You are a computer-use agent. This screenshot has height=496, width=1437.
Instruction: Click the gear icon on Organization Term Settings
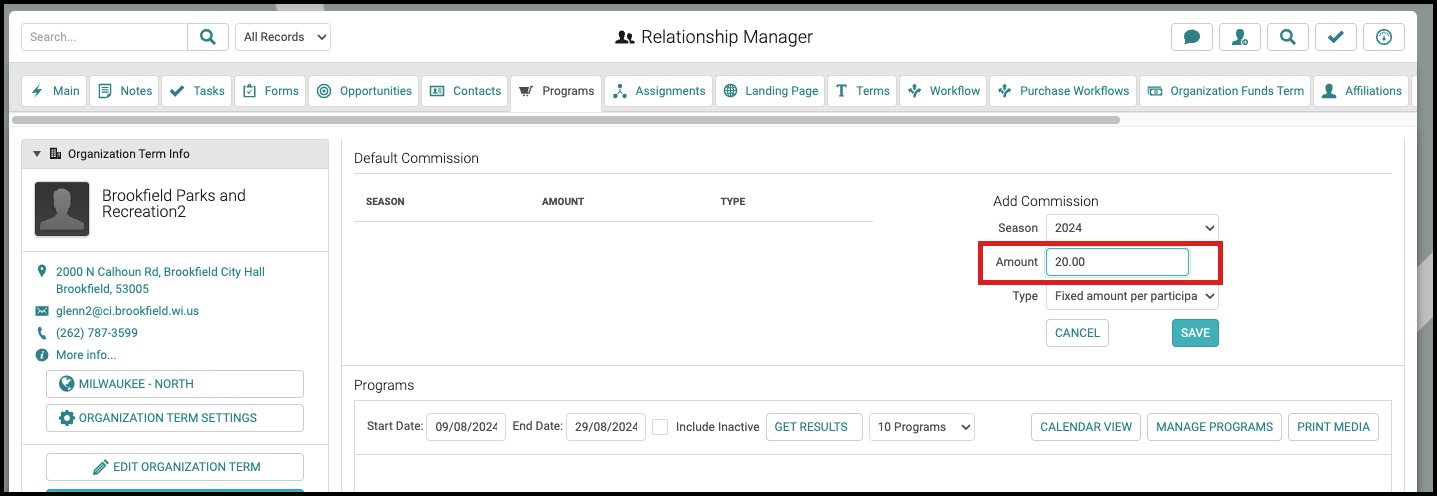(67, 418)
